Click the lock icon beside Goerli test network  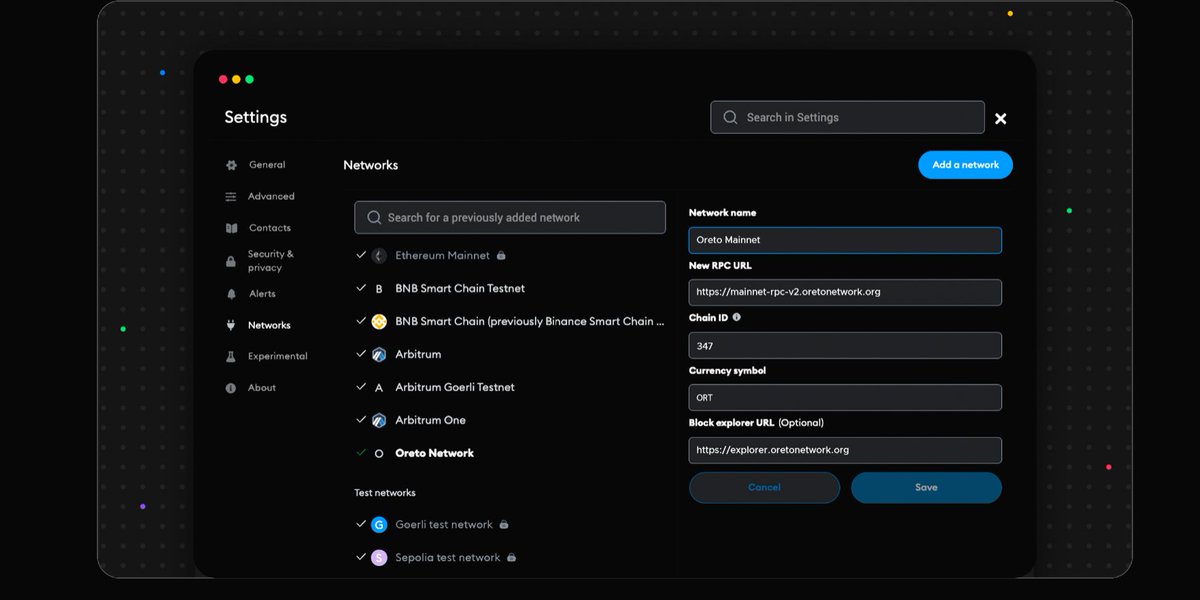point(504,524)
